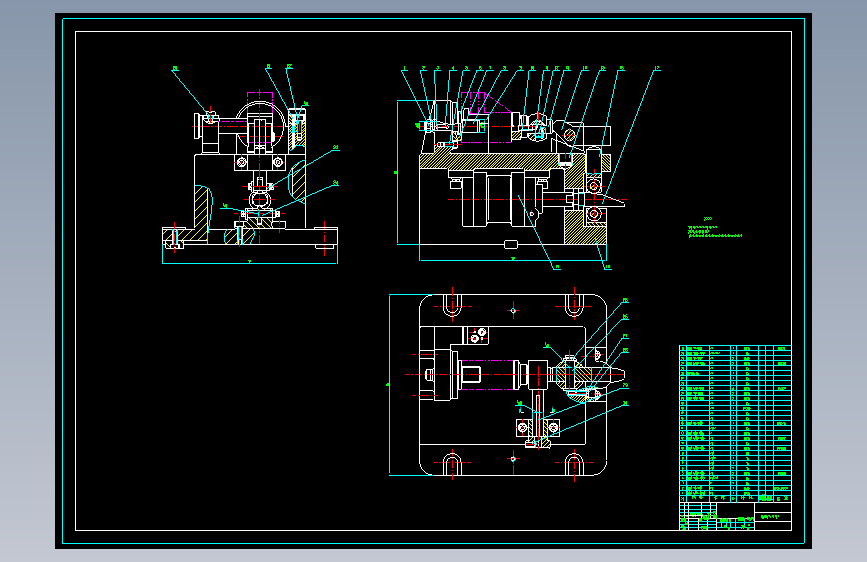Click the left side elevation view of the fixture

250,165
